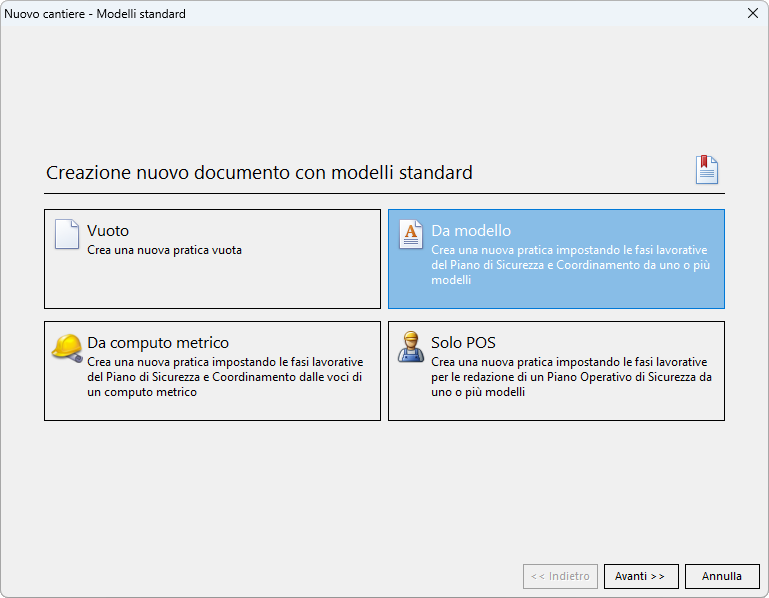The height and width of the screenshot is (598, 769).
Task: Click the greyed-out '<< Indietro' button
Action: tap(560, 576)
